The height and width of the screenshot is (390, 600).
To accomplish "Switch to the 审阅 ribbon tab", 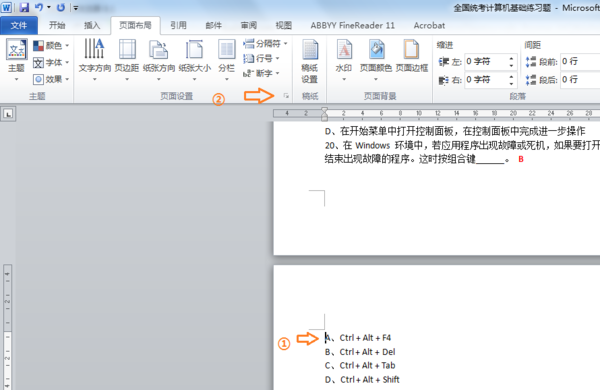I will click(x=249, y=26).
